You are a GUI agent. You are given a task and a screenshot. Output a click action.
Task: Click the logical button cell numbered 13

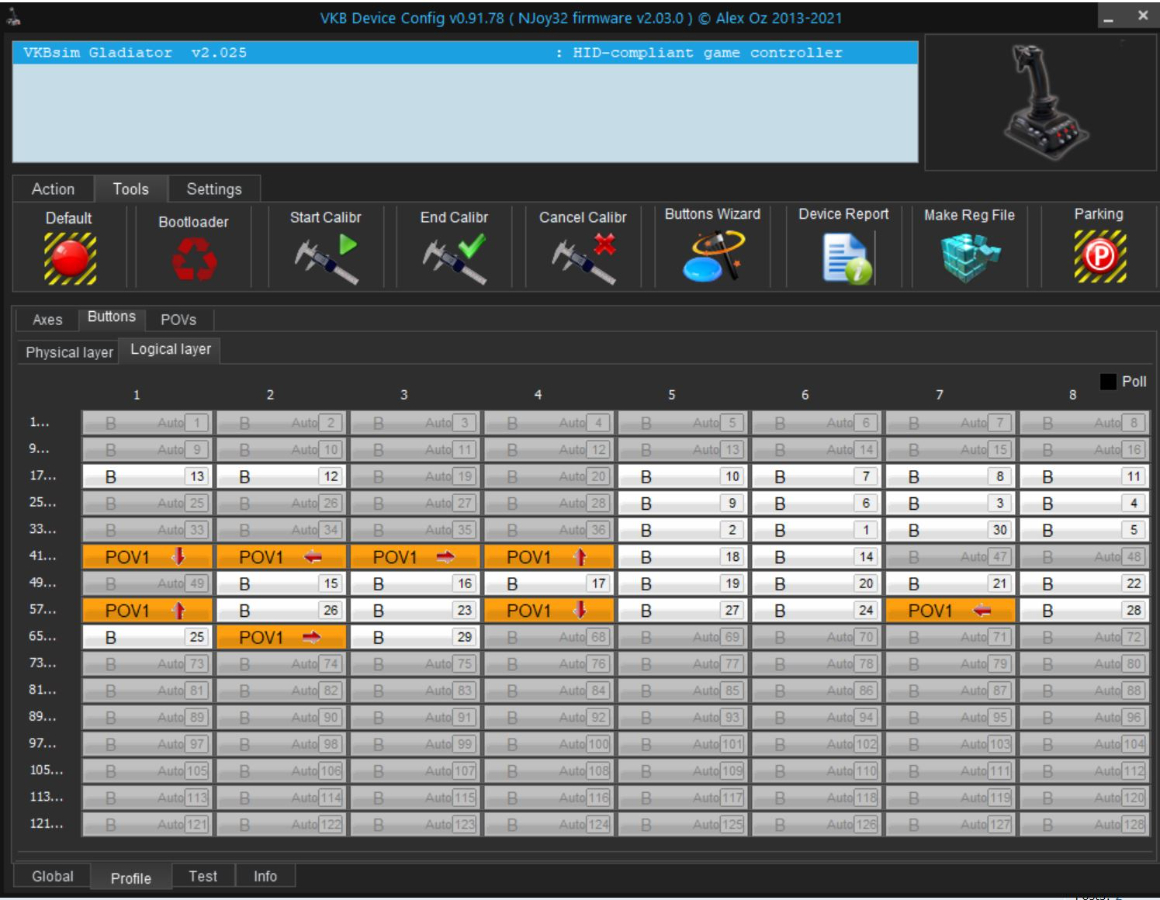146,477
